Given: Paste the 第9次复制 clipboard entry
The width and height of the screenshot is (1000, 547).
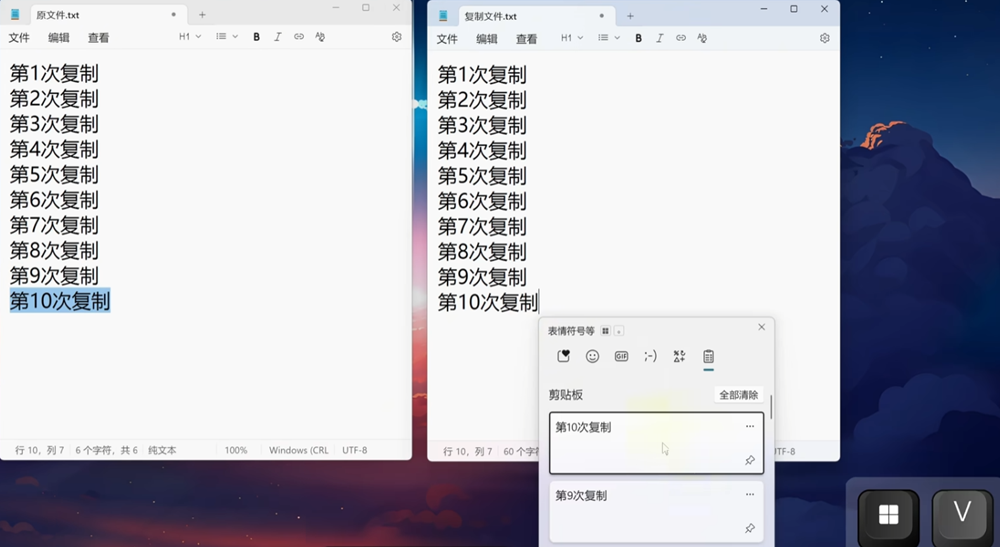Looking at the screenshot, I should 640,510.
